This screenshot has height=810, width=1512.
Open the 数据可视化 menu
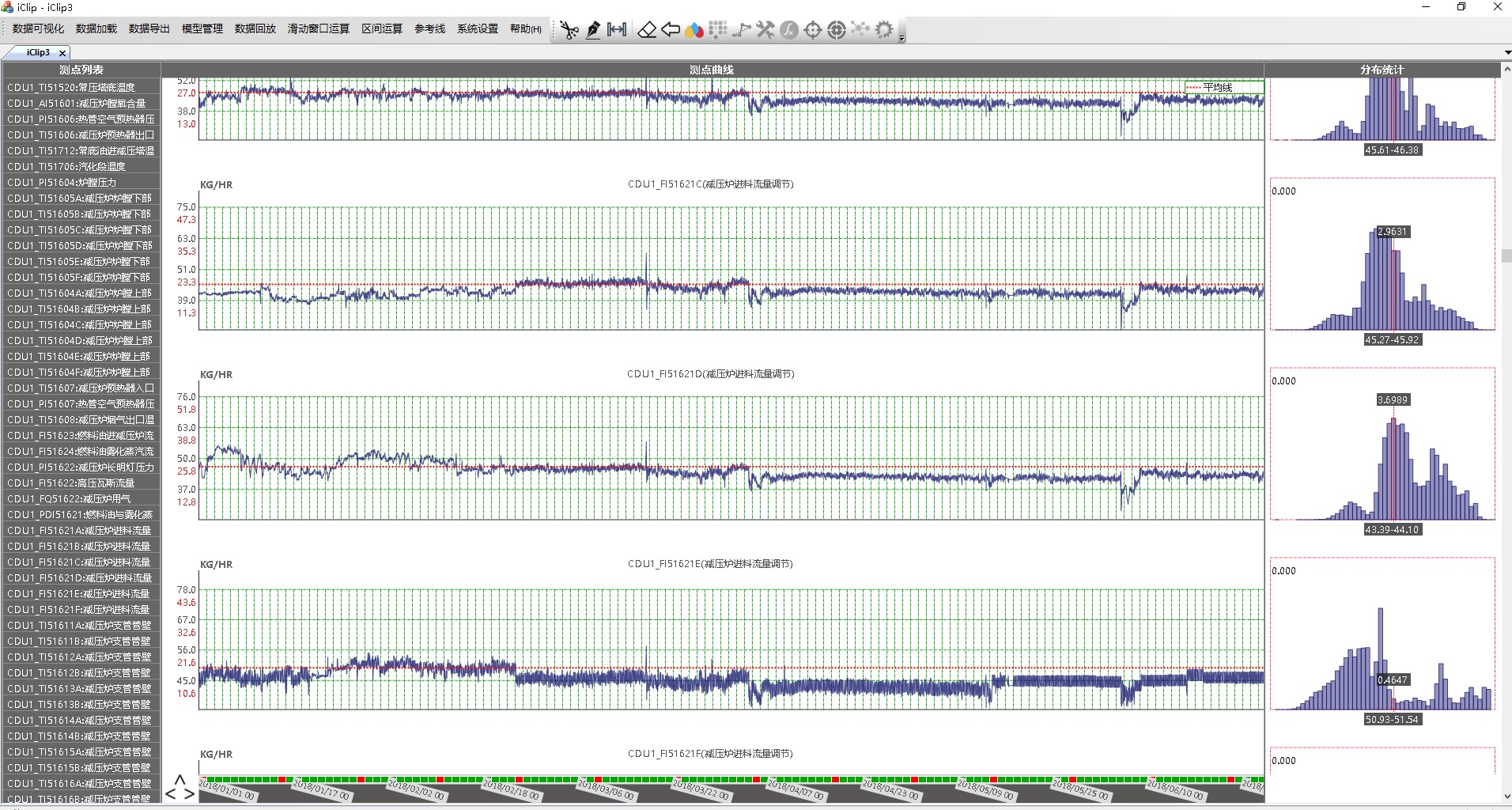coord(38,28)
